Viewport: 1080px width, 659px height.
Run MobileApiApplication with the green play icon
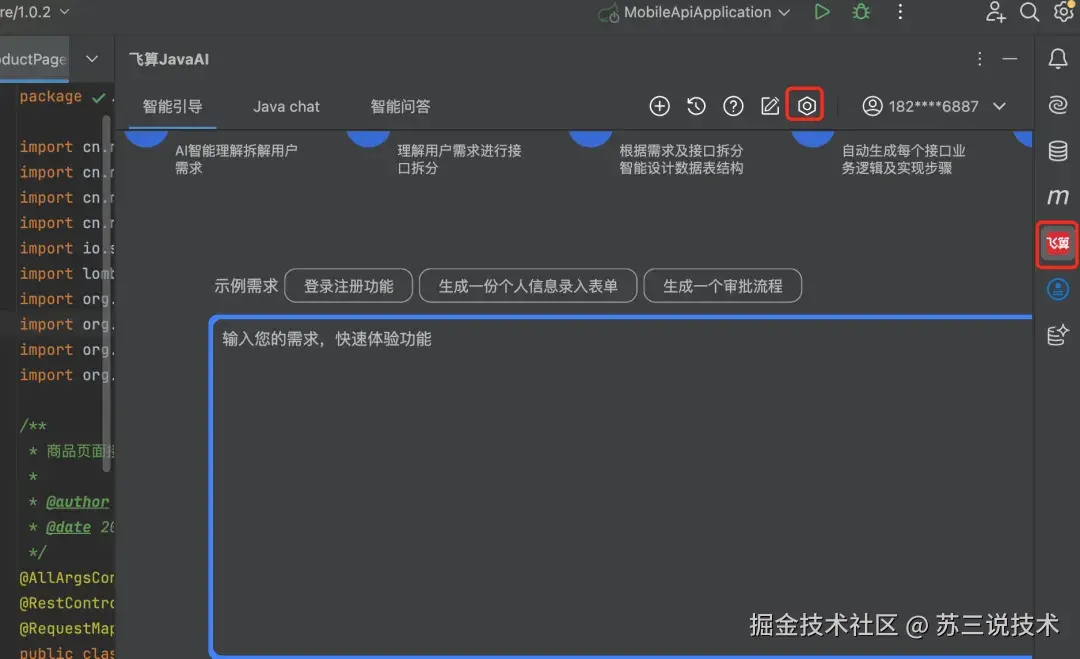click(x=822, y=12)
